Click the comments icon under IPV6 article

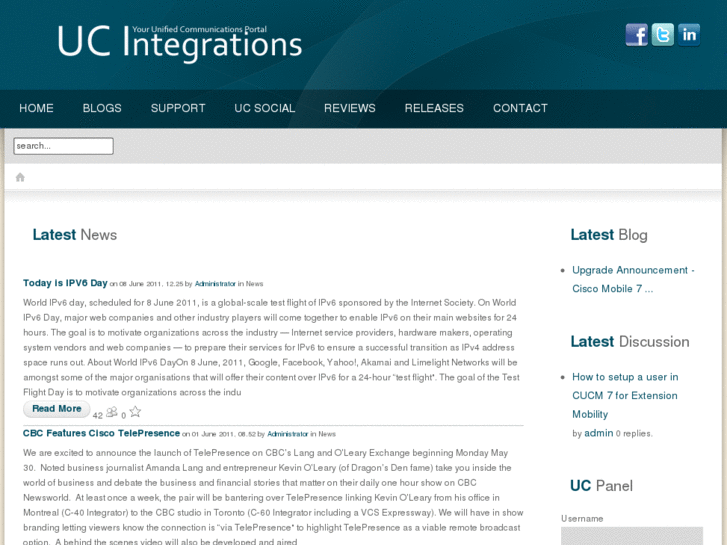(x=112, y=412)
